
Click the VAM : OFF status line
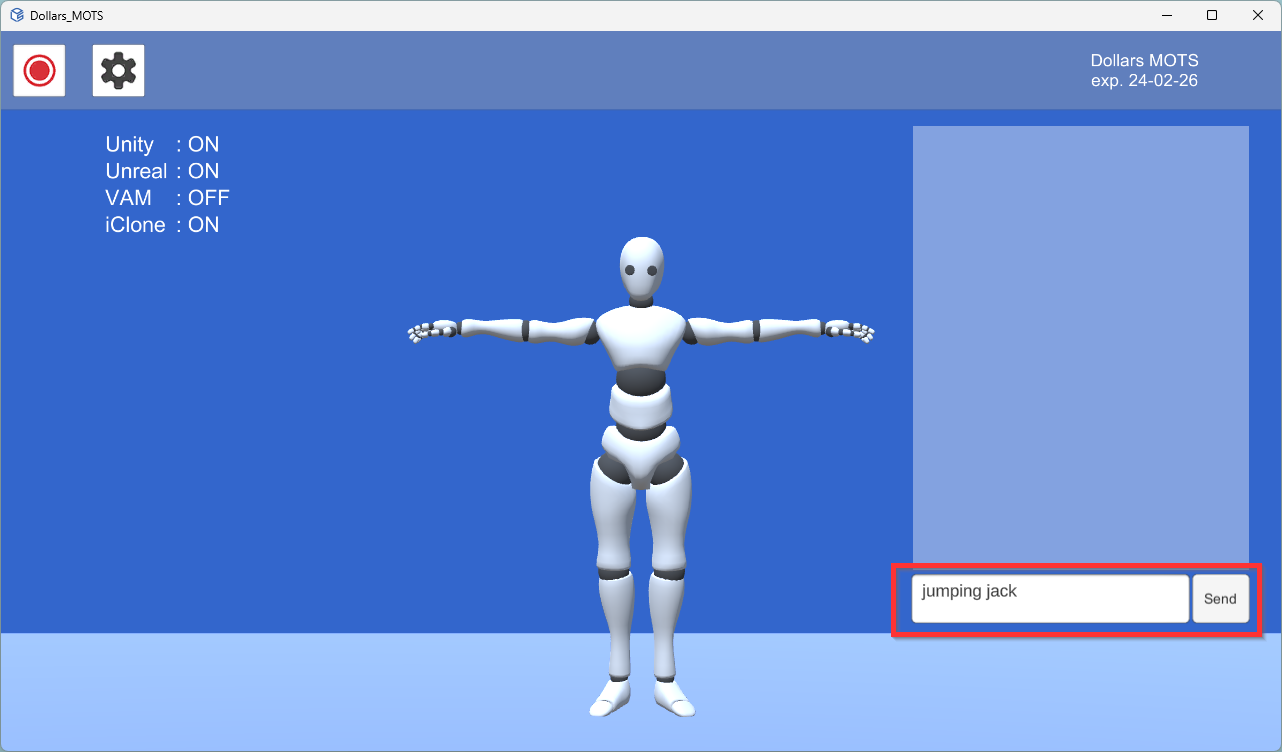point(167,198)
